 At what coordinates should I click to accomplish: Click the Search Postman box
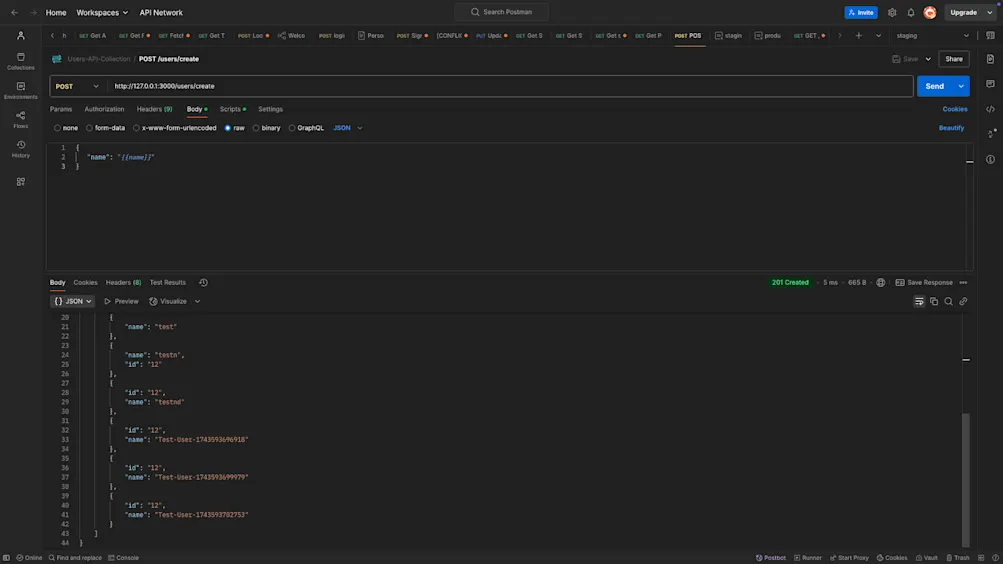coord(502,12)
